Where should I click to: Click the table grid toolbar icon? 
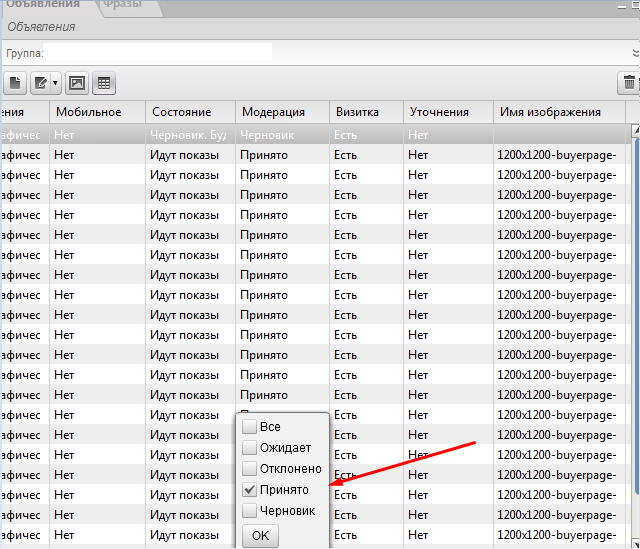click(x=104, y=84)
